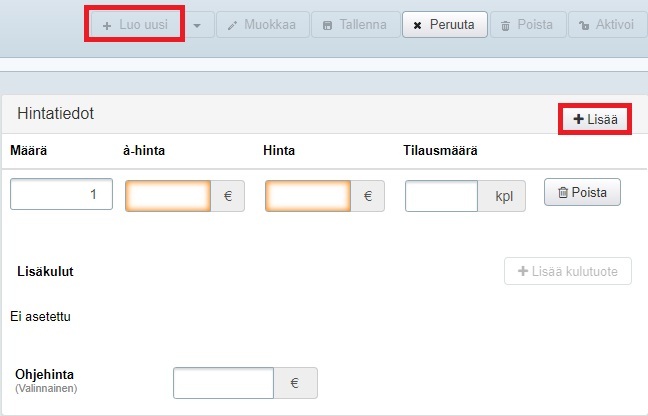The height and width of the screenshot is (416, 648).
Task: Focus the Ohjehinta input field
Action: tap(223, 383)
